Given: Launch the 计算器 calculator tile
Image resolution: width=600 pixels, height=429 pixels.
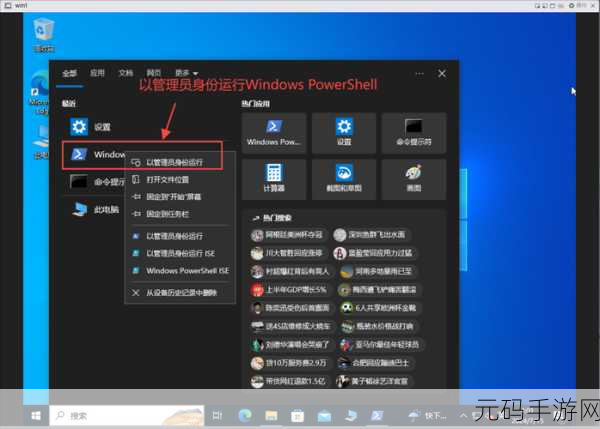Looking at the screenshot, I should point(274,179).
